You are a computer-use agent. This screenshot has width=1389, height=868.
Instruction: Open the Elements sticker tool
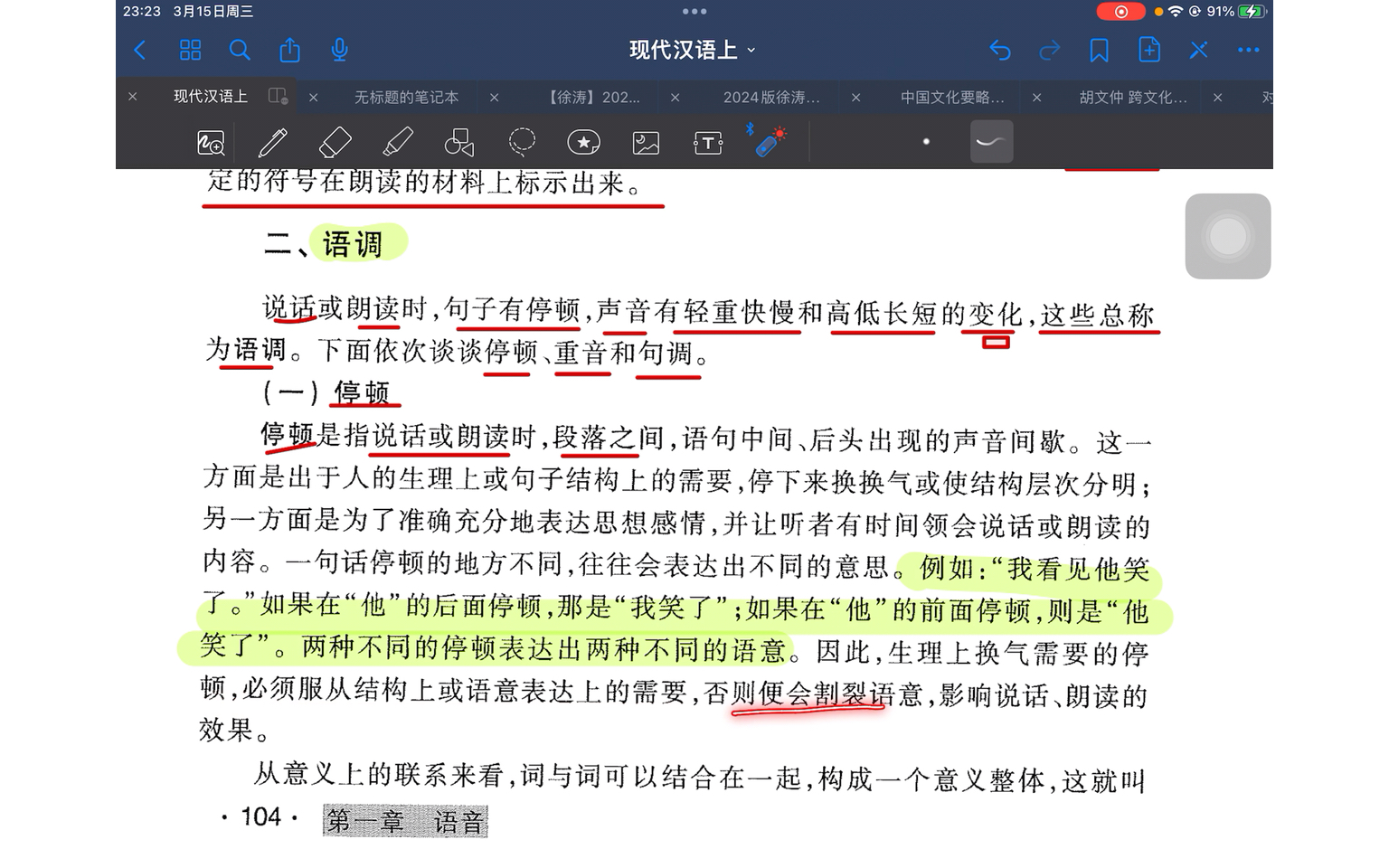[x=583, y=142]
